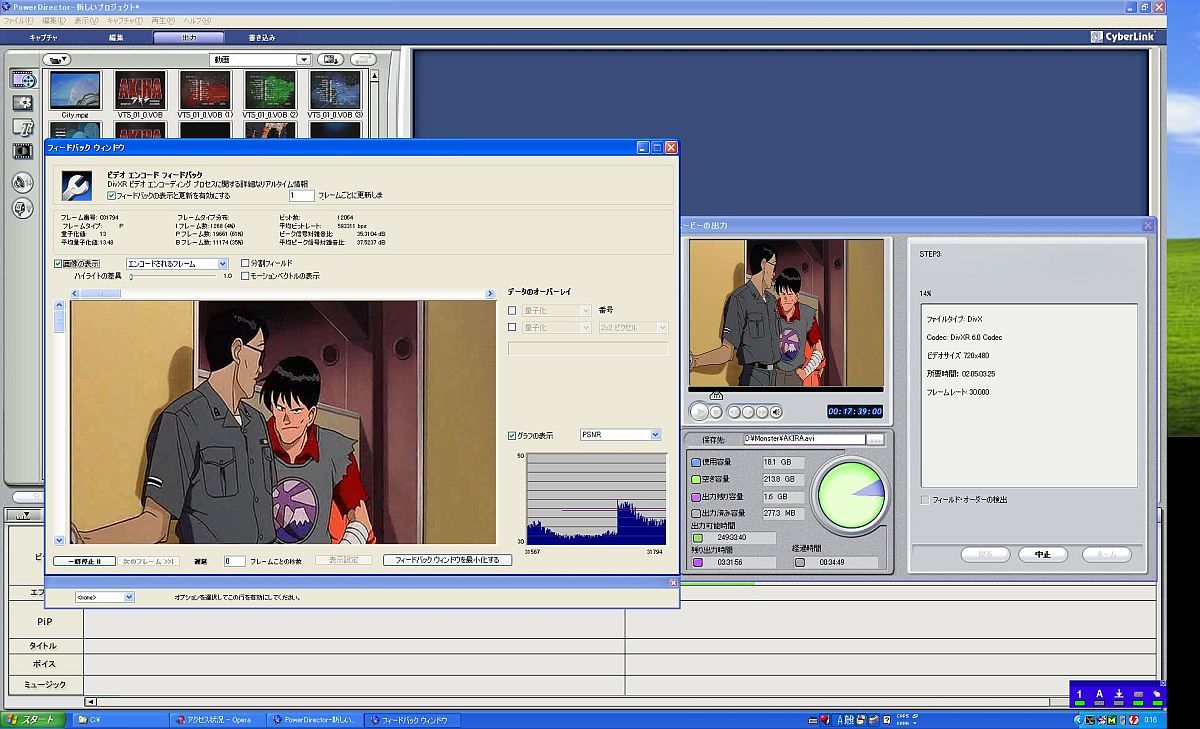
Task: Click the minimize feedback window text button
Action: [447, 560]
